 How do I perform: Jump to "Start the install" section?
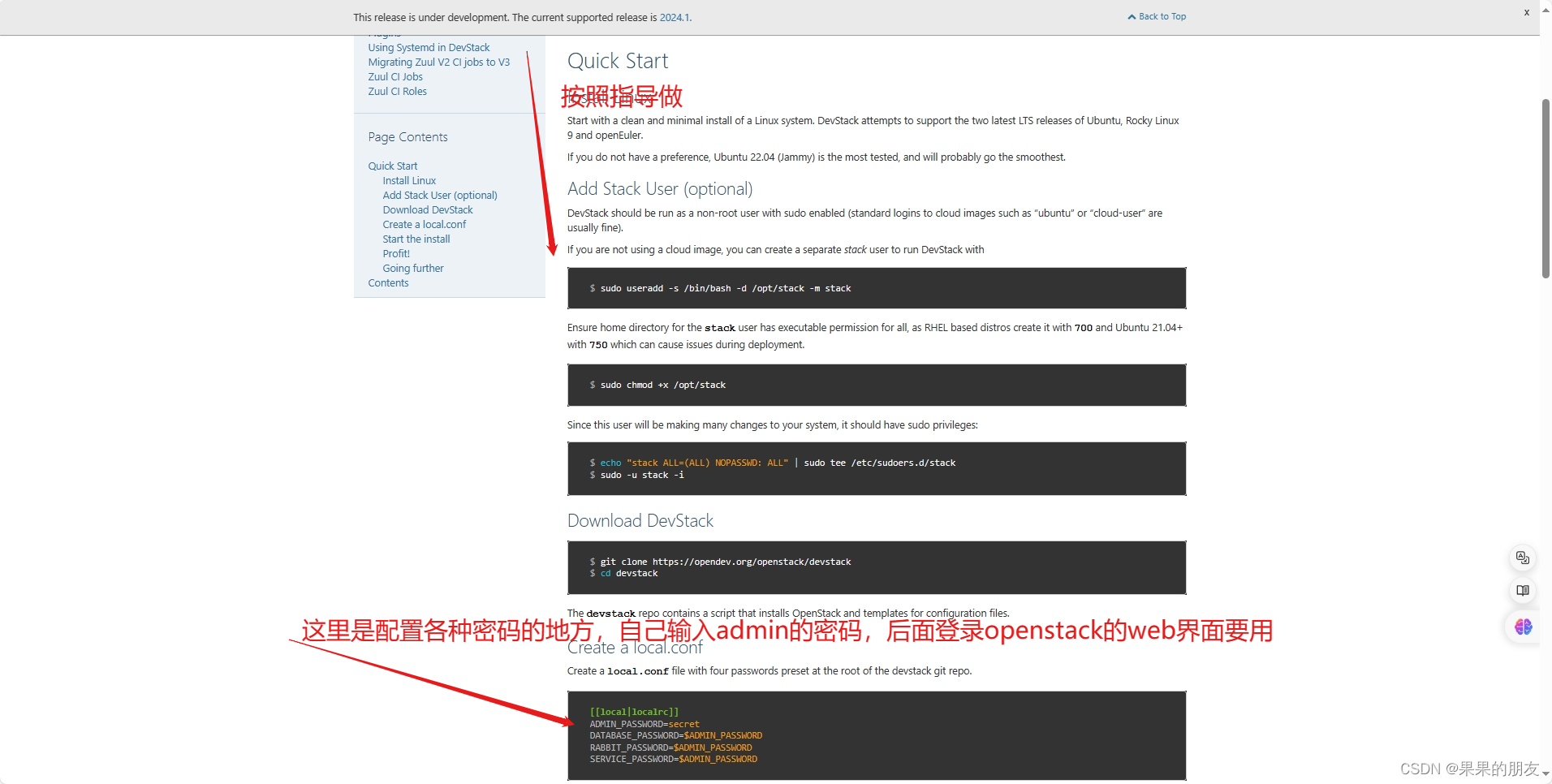click(x=416, y=239)
